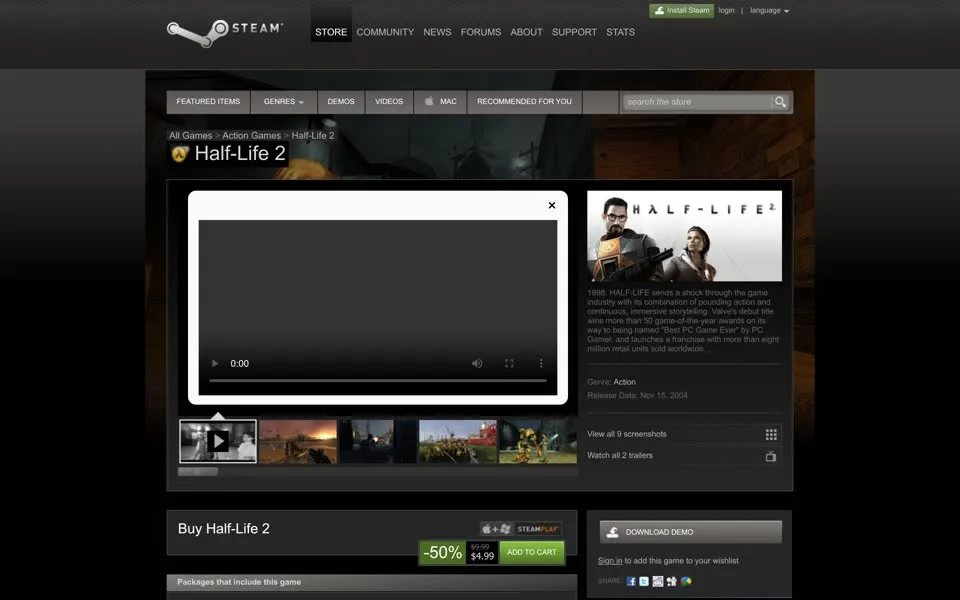The width and height of the screenshot is (960, 600).
Task: Click the video progress bar
Action: click(x=378, y=381)
